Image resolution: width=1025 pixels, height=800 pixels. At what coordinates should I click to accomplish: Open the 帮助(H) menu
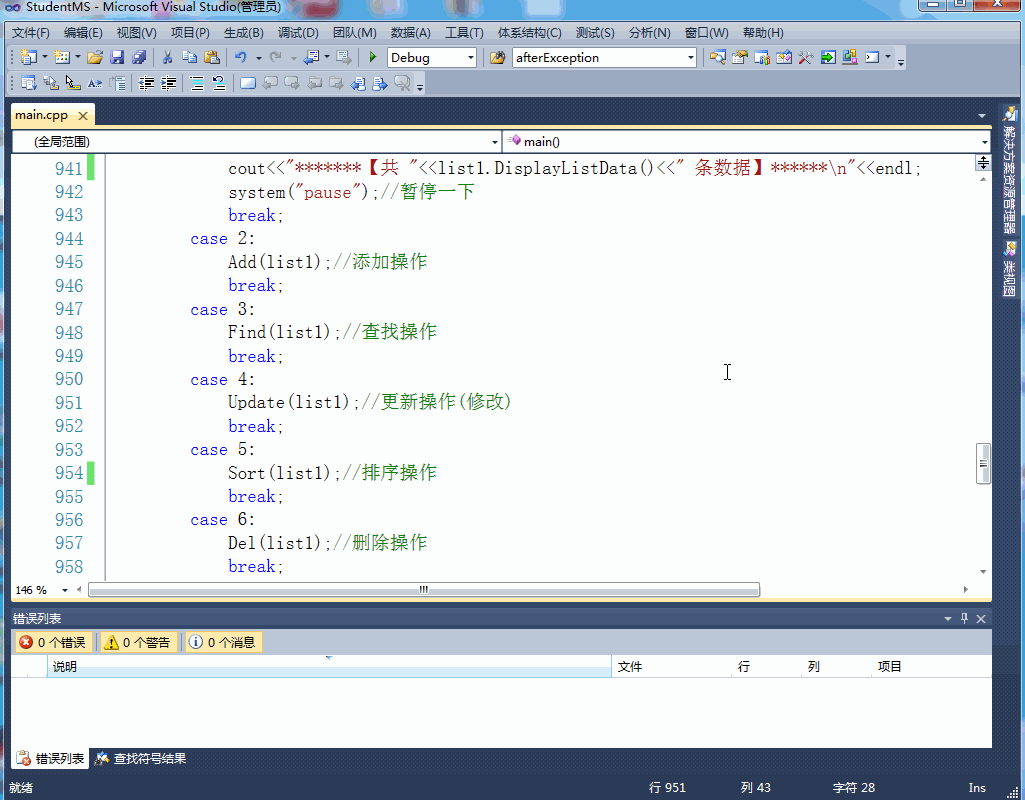click(x=763, y=33)
